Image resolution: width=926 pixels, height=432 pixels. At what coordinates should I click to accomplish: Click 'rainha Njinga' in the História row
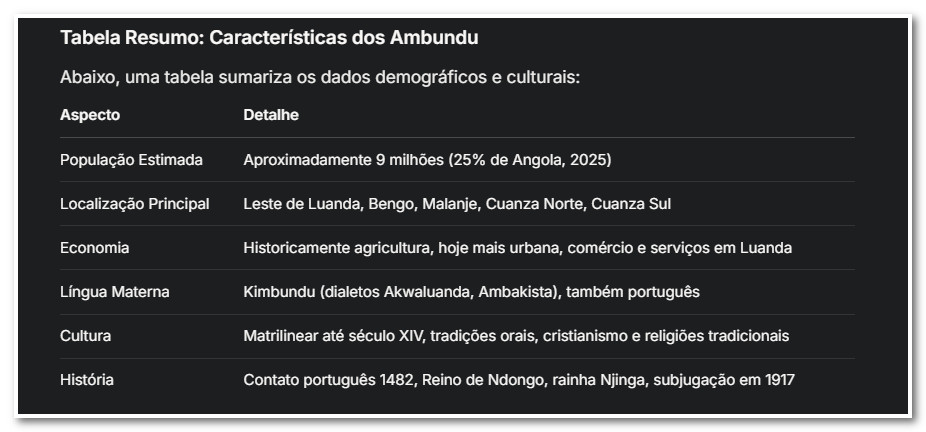tap(574, 380)
